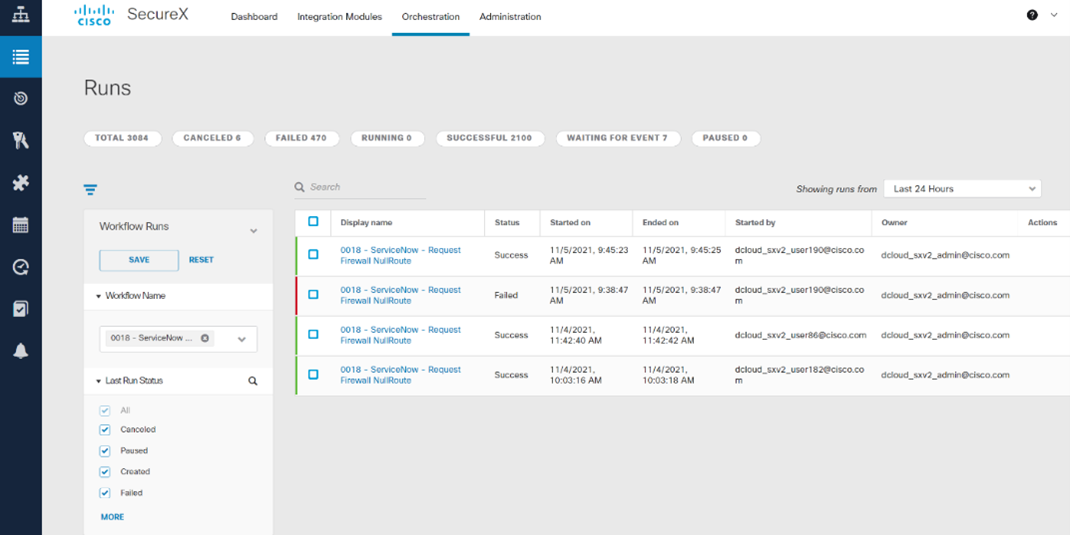Filter by the TOTAL 3084 pill
This screenshot has height=535, width=1070.
[x=123, y=138]
